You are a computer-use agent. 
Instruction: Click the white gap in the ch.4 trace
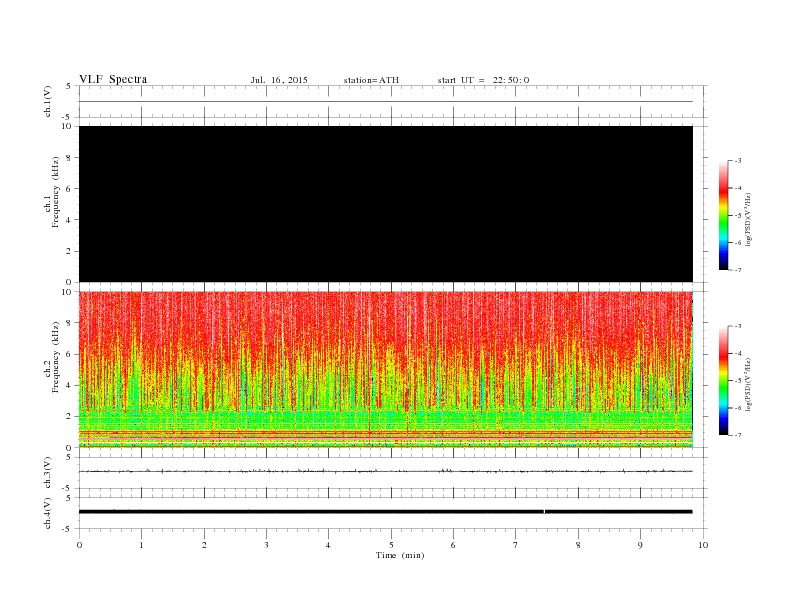[x=544, y=512]
